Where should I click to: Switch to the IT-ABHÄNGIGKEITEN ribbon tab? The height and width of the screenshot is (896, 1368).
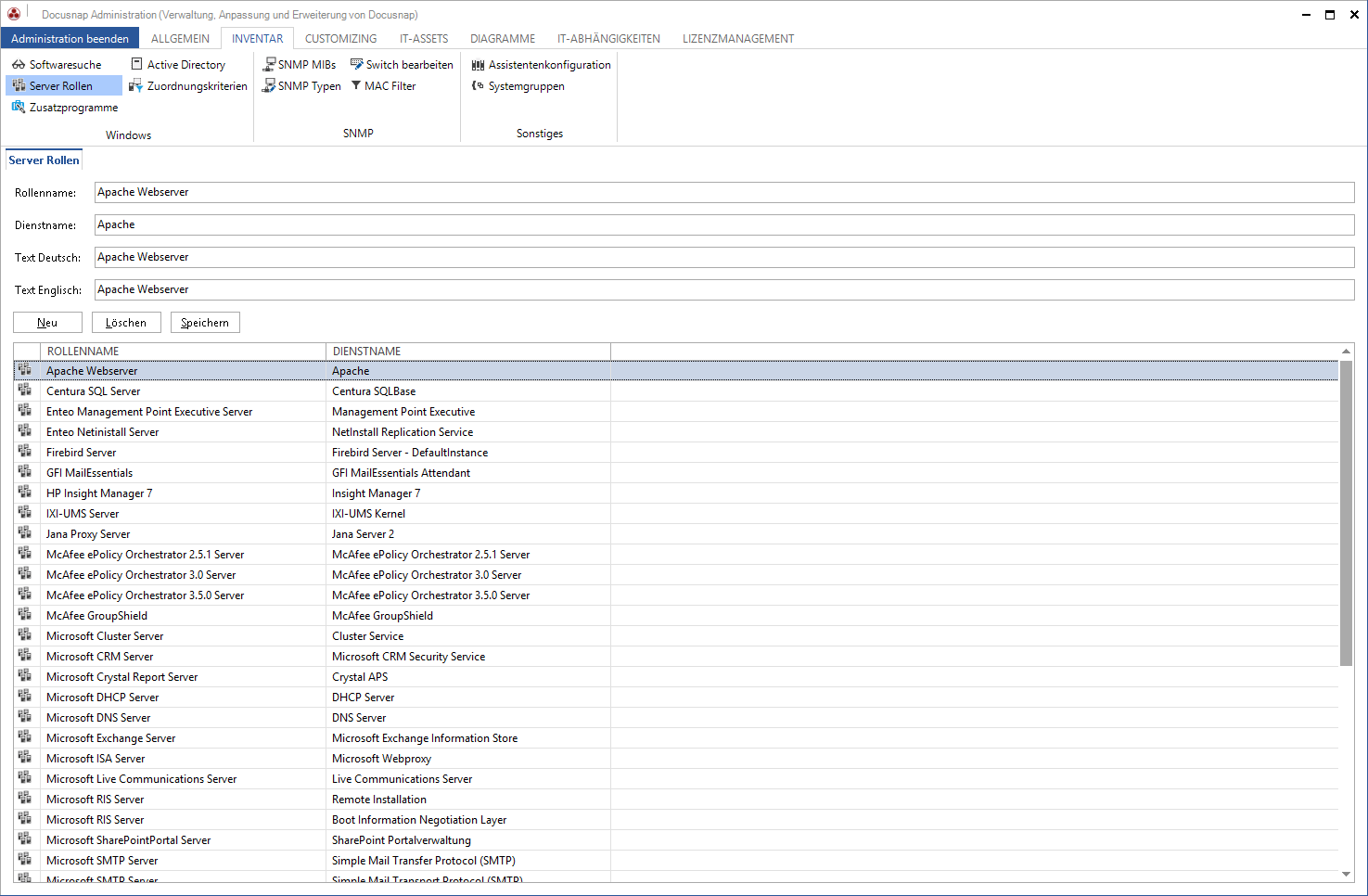608,39
